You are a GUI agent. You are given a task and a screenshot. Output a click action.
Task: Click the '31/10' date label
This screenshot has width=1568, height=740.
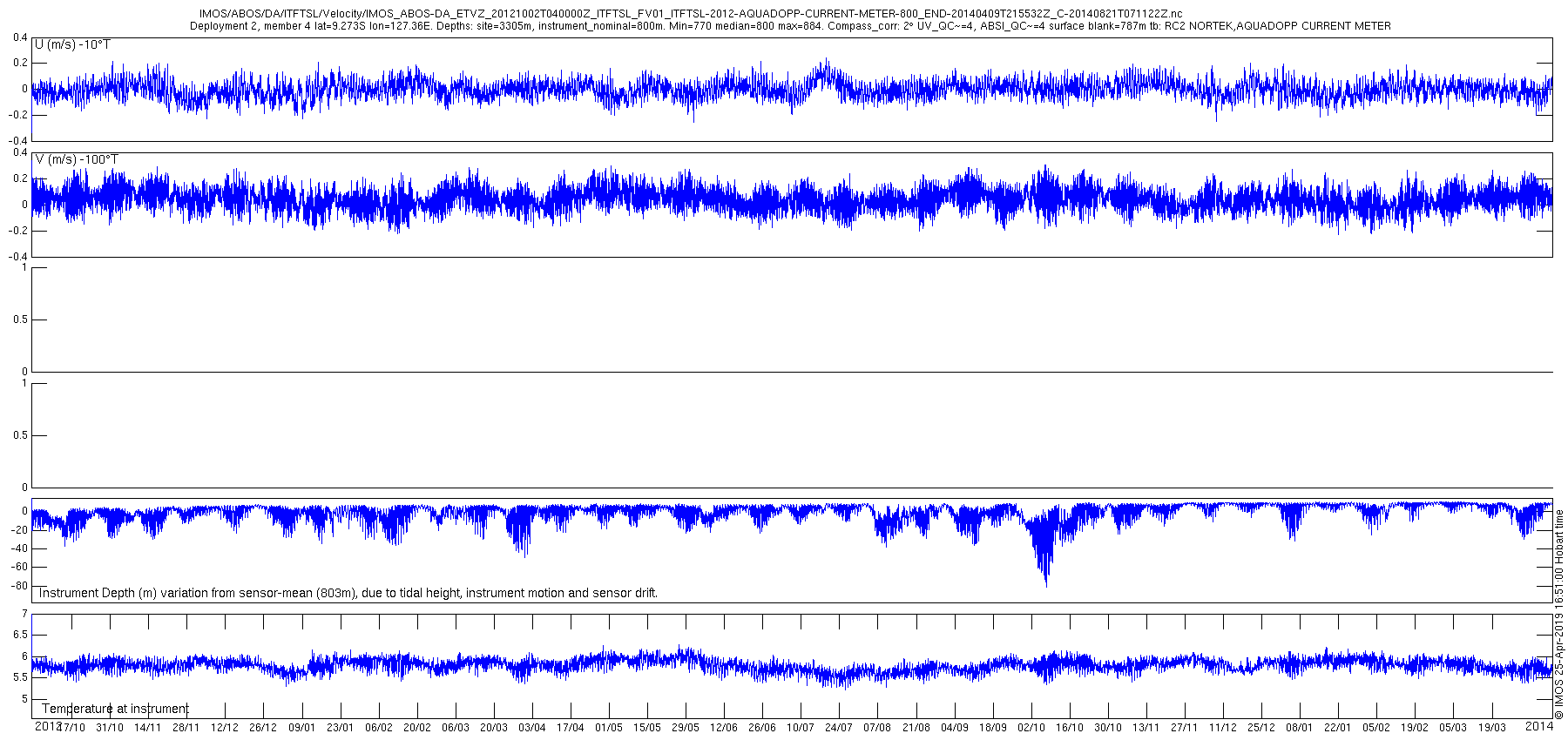point(110,728)
